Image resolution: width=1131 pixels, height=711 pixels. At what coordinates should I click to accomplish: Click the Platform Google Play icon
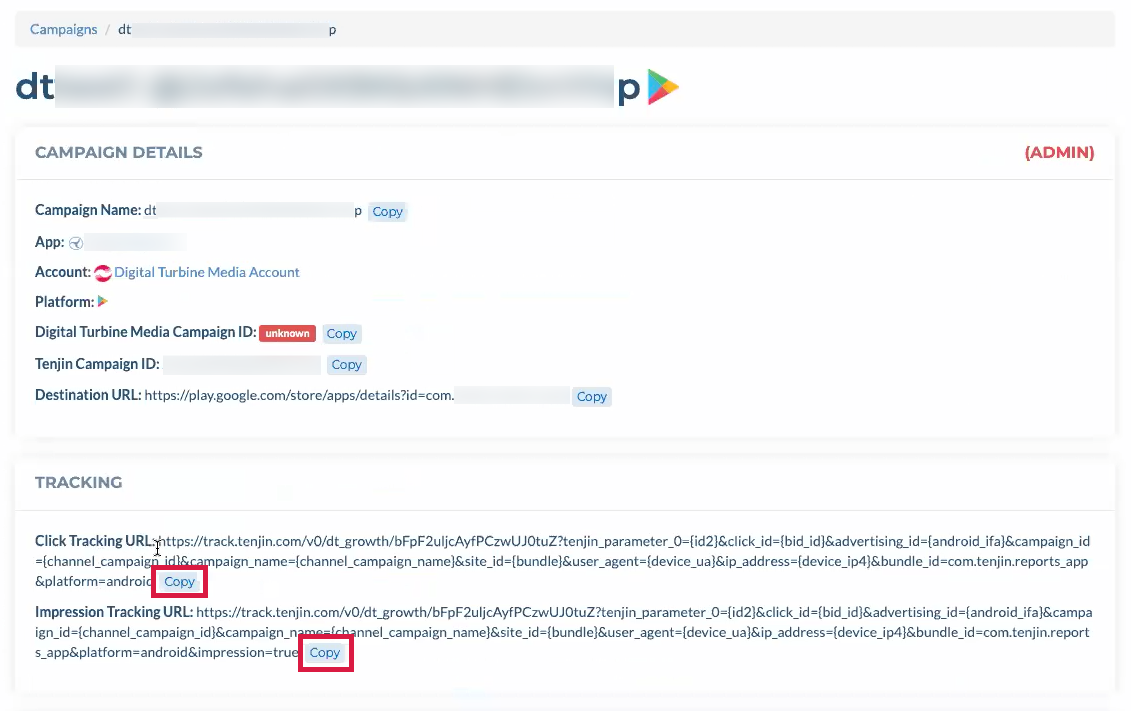pyautogui.click(x=102, y=301)
